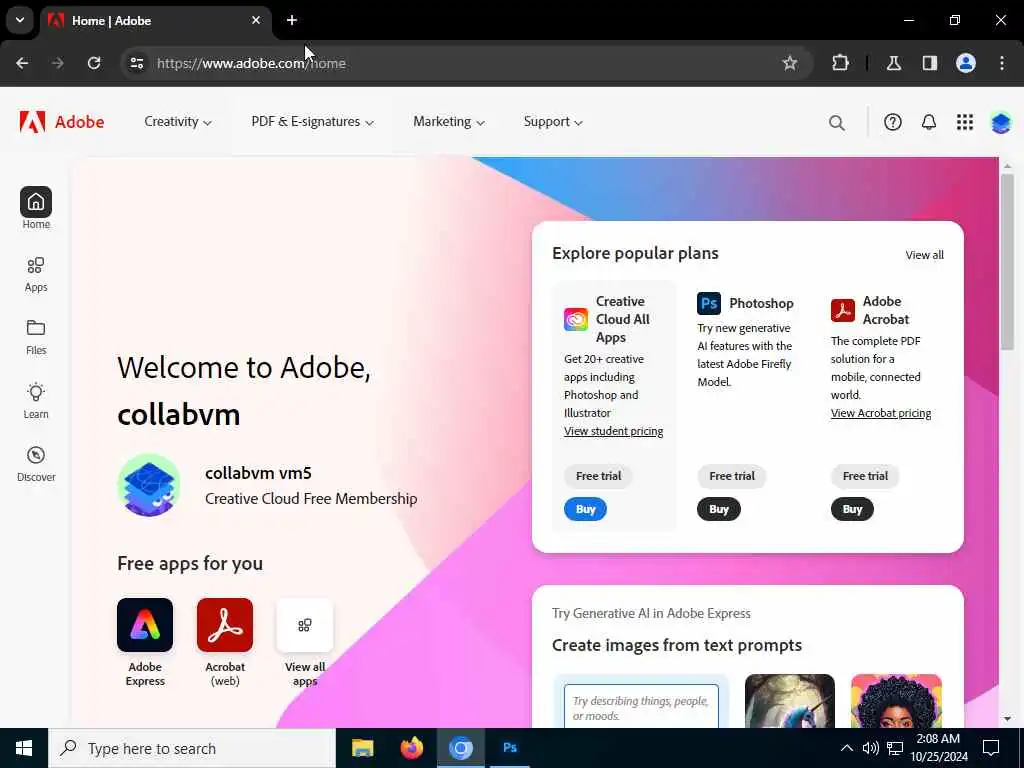Click the search magnifier in Adobe header

[x=837, y=123]
